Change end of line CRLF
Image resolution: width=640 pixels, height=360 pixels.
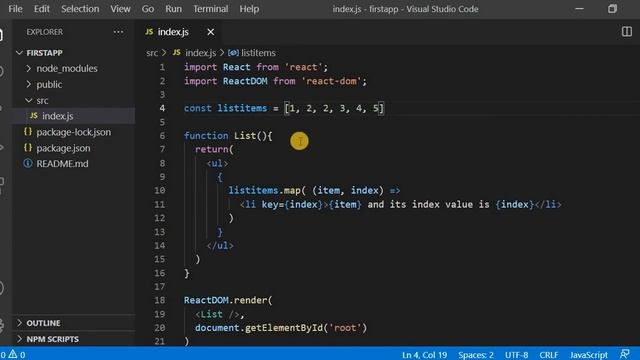pyautogui.click(x=549, y=355)
